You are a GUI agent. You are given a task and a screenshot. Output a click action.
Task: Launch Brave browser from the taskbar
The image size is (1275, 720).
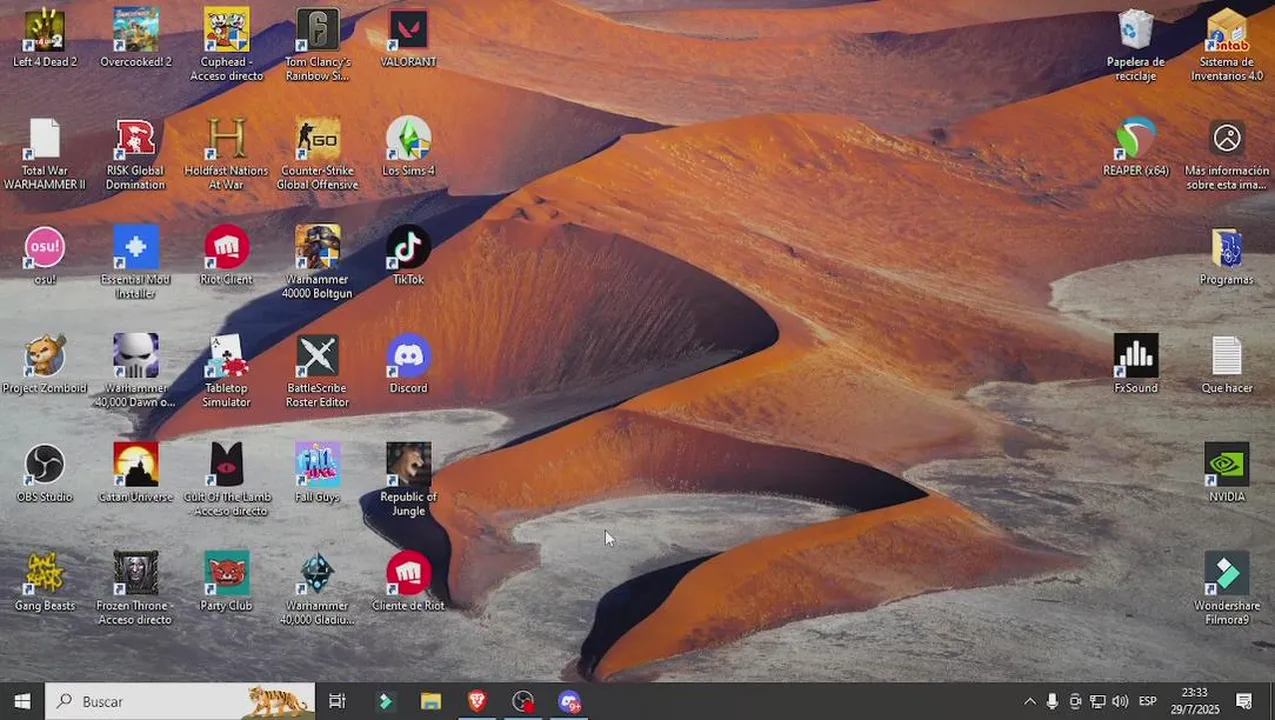[477, 701]
